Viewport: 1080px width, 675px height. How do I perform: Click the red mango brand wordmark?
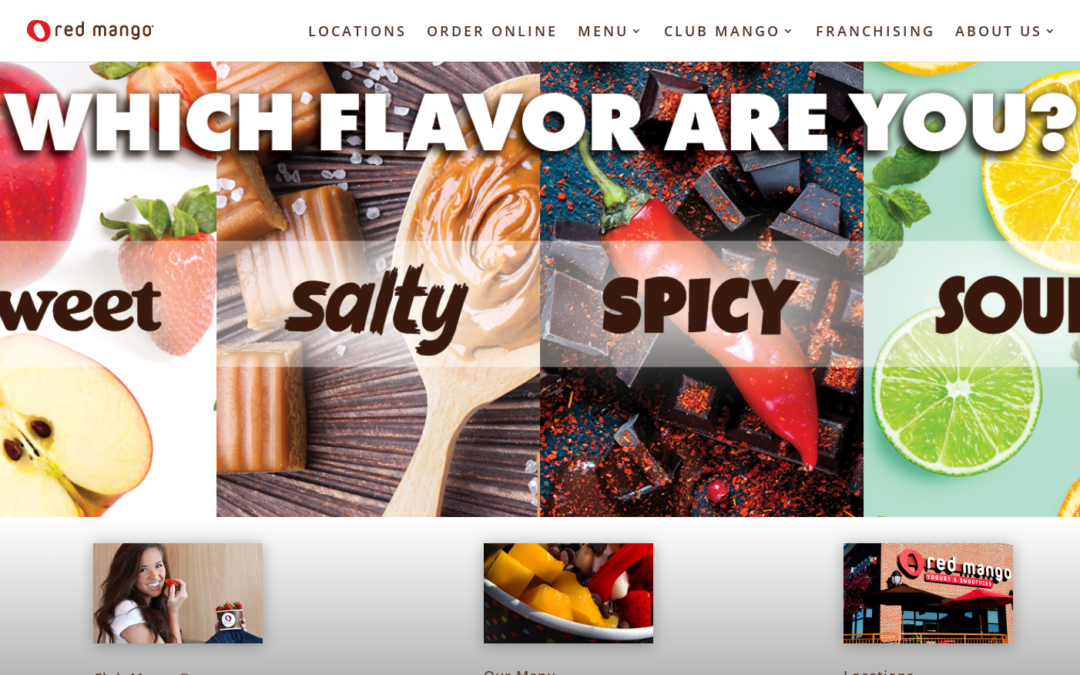pos(103,30)
